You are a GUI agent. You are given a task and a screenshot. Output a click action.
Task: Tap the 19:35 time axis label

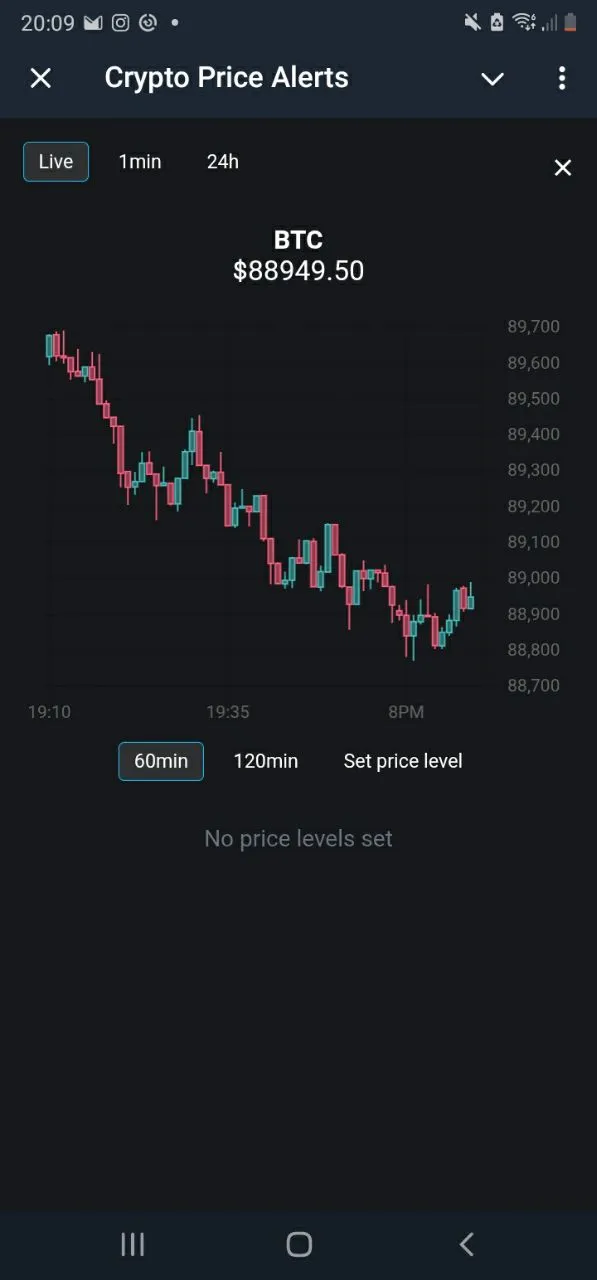click(x=228, y=711)
